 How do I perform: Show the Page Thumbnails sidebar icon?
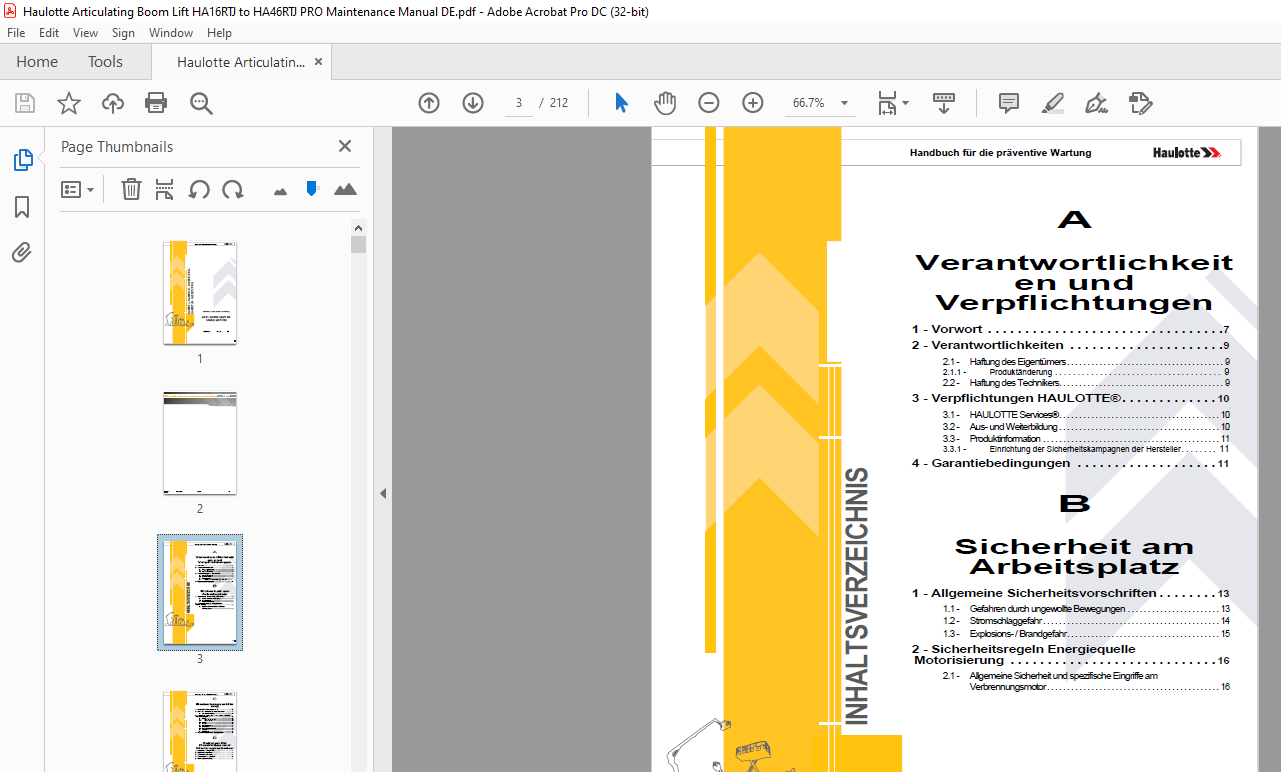point(22,160)
